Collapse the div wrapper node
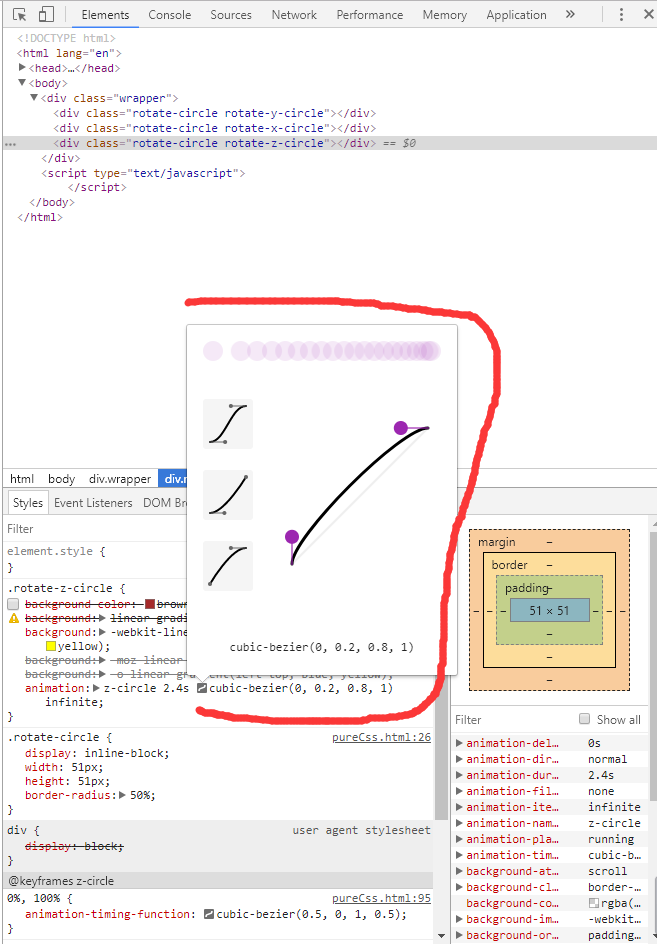Screen dimensions: 657x944 (34, 98)
